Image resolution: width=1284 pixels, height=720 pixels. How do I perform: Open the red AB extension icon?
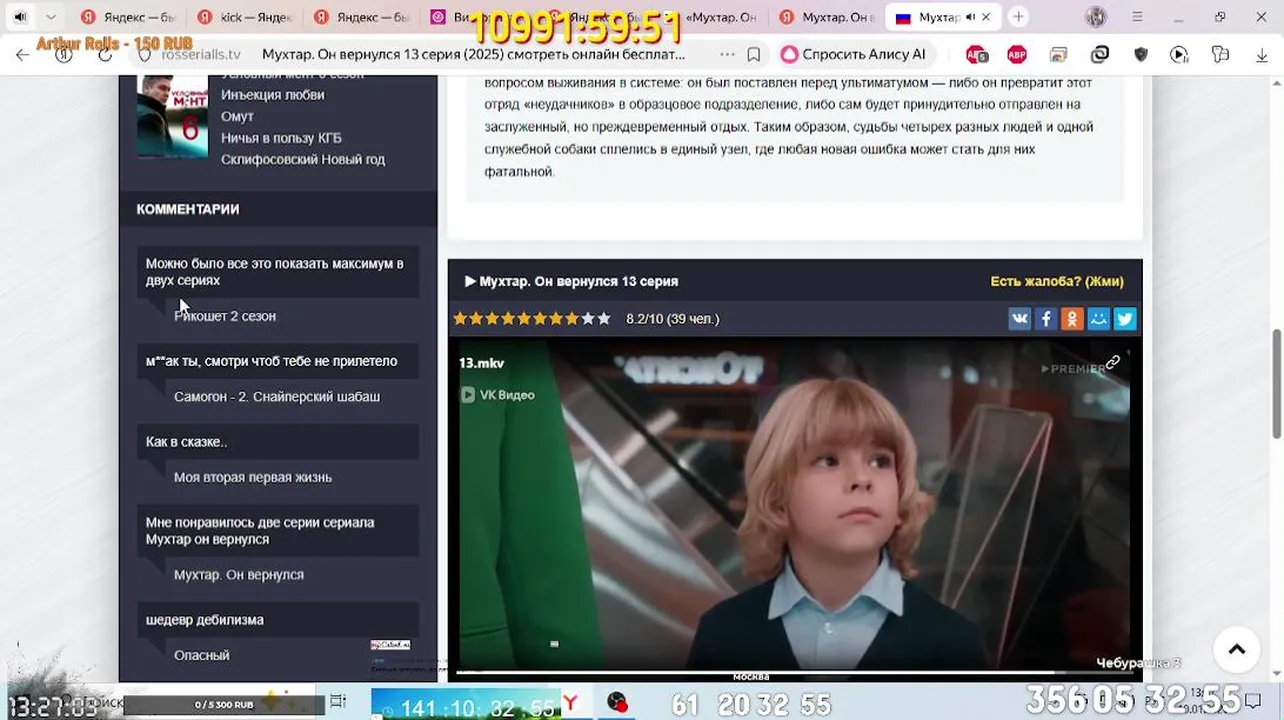tap(977, 55)
